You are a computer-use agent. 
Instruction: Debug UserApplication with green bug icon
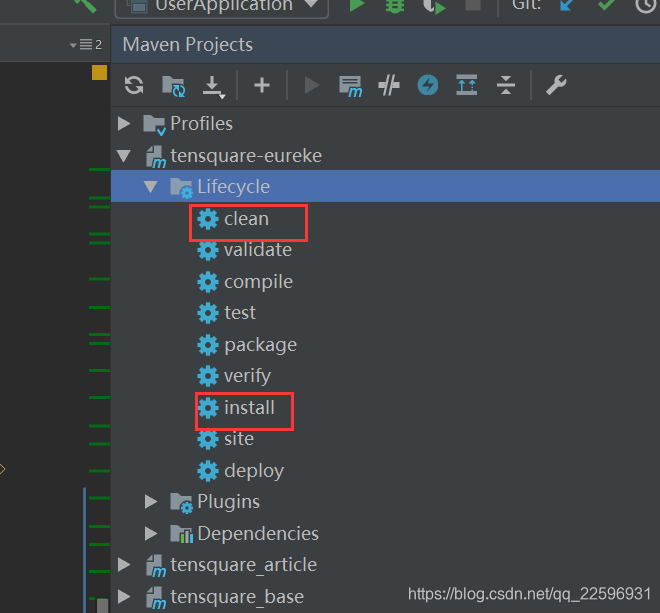click(x=395, y=5)
